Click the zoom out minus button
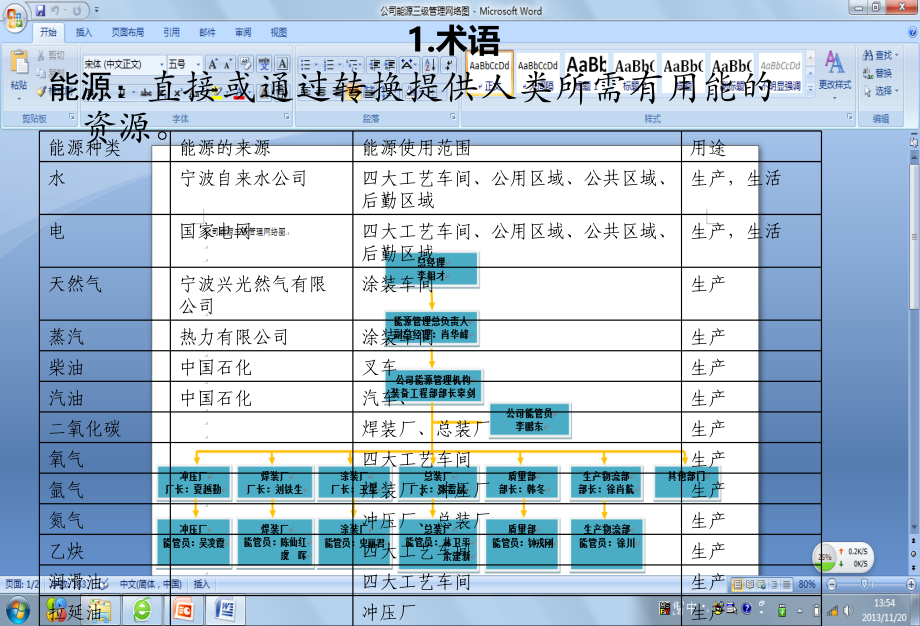The height and width of the screenshot is (626, 920). click(x=831, y=584)
